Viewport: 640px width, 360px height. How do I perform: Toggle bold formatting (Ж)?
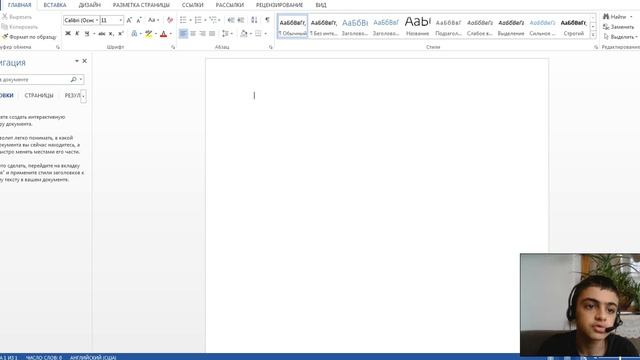[68, 33]
